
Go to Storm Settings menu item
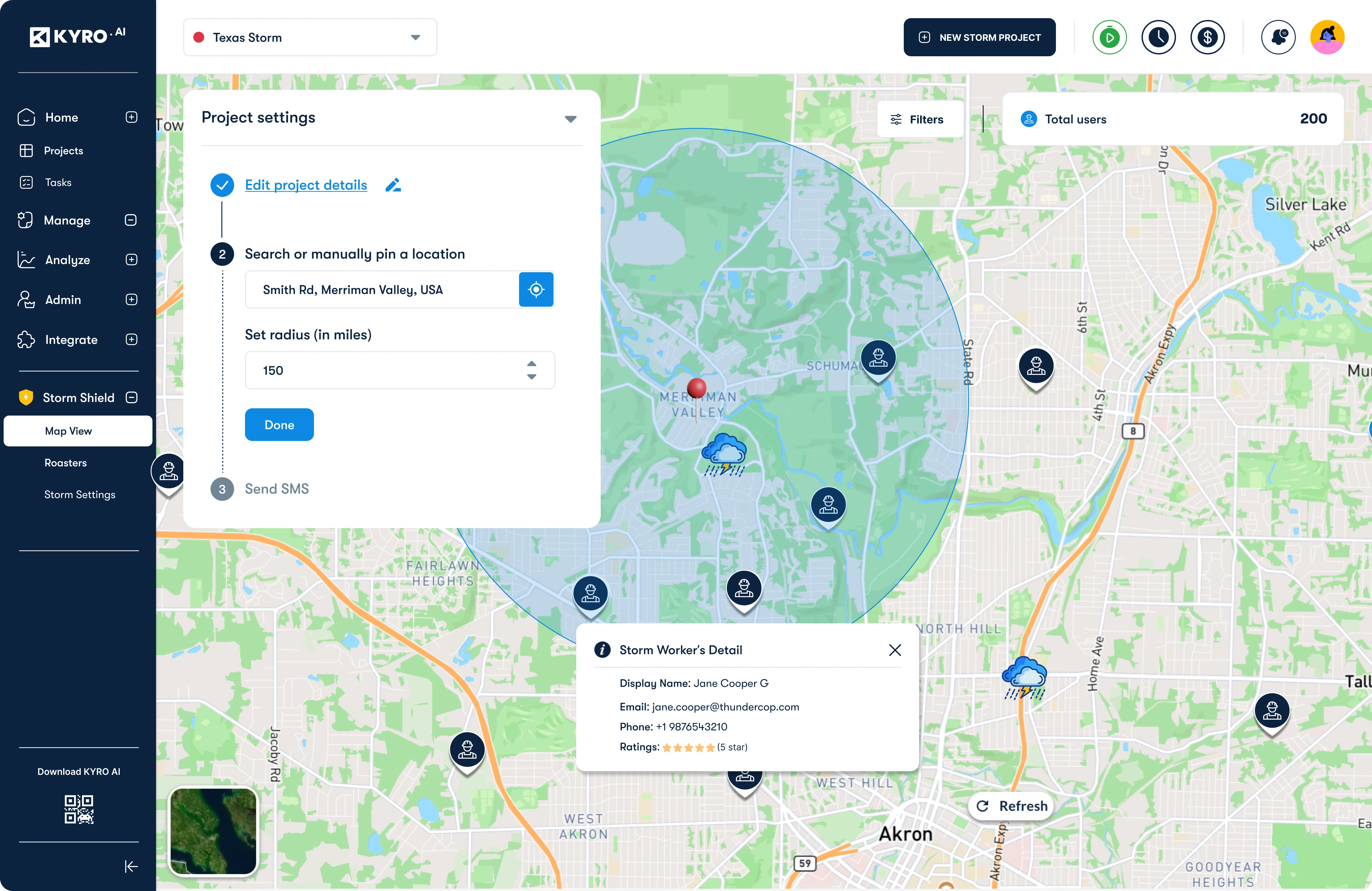[x=80, y=494]
